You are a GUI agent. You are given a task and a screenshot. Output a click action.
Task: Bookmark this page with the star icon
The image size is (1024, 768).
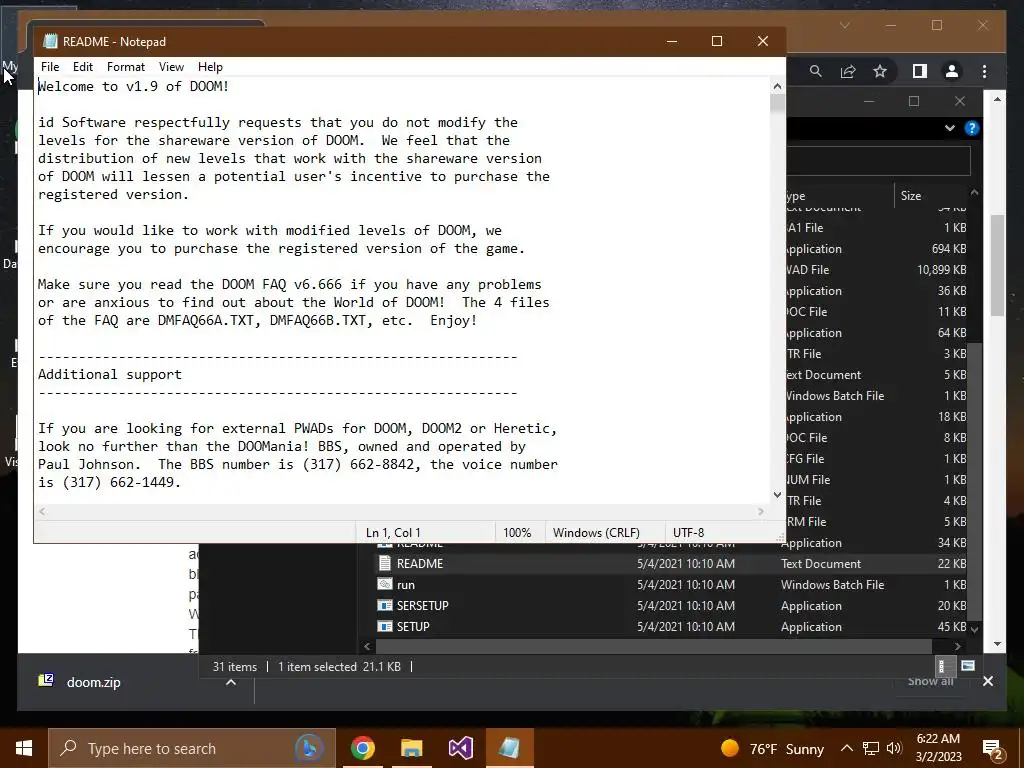[x=880, y=71]
